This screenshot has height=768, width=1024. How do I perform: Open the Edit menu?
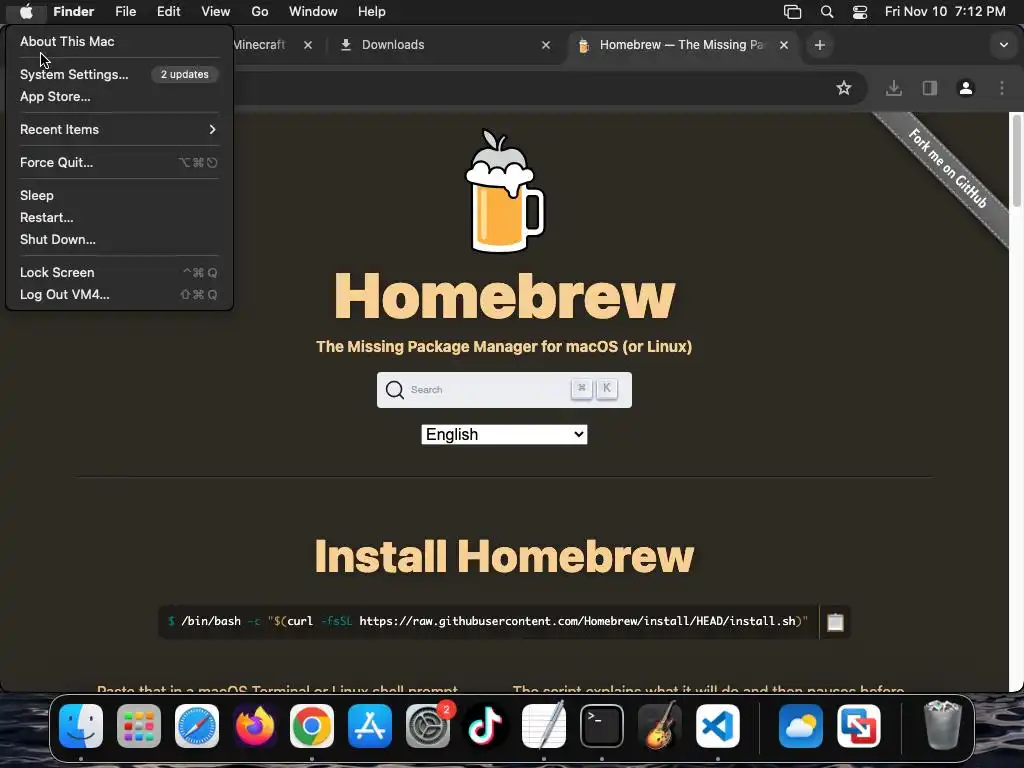[168, 11]
